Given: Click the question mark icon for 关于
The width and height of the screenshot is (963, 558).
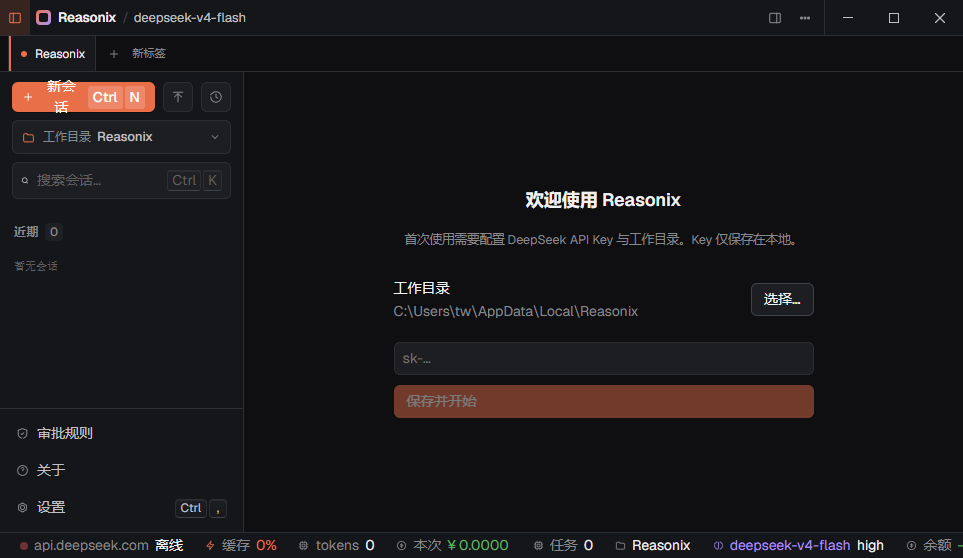Looking at the screenshot, I should click(x=23, y=470).
